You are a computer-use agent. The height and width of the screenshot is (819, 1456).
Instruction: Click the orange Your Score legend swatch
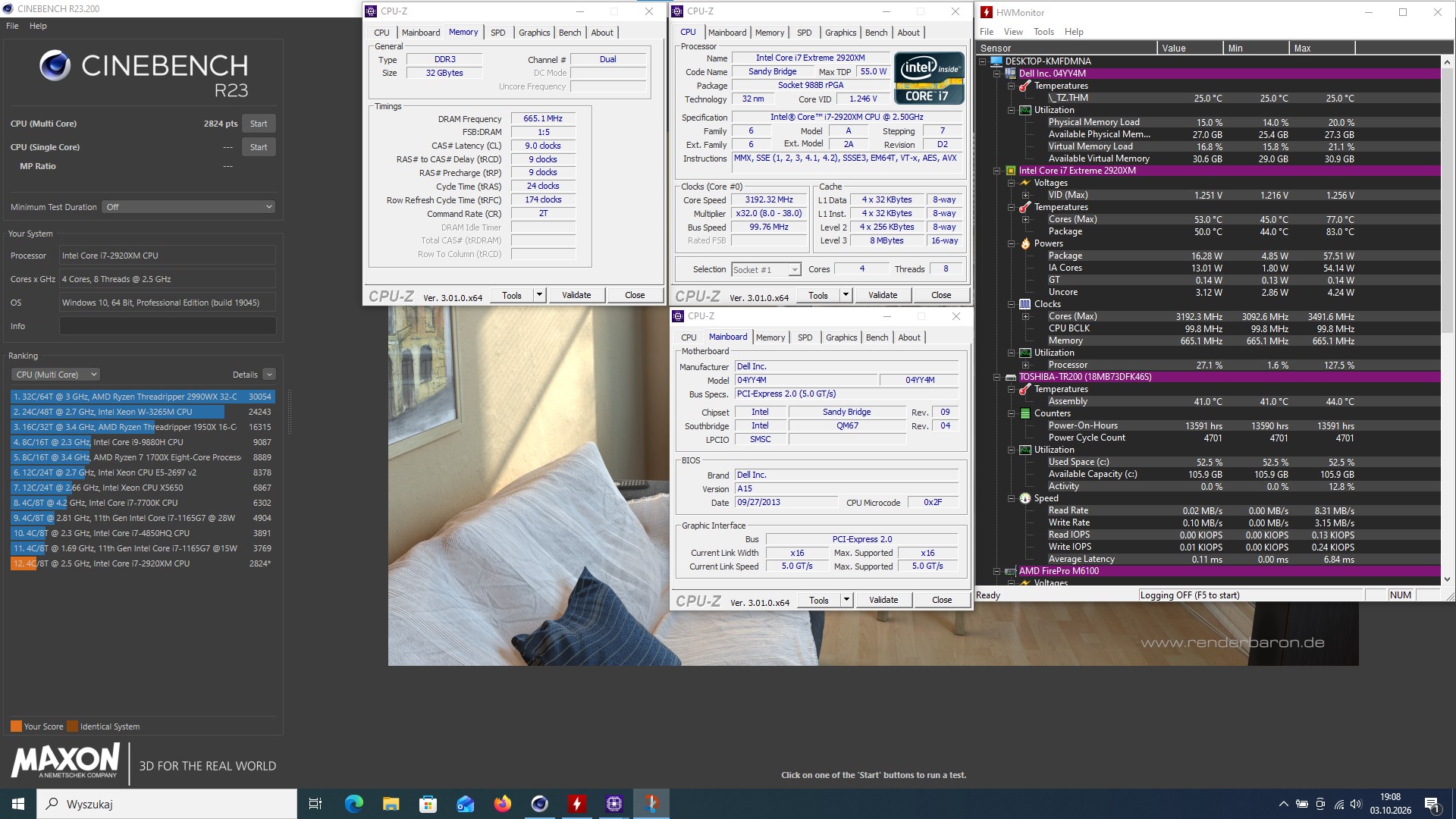tap(16, 726)
